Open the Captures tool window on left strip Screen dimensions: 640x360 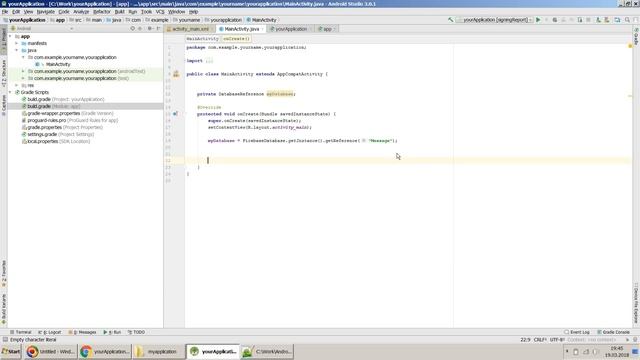pos(4,105)
